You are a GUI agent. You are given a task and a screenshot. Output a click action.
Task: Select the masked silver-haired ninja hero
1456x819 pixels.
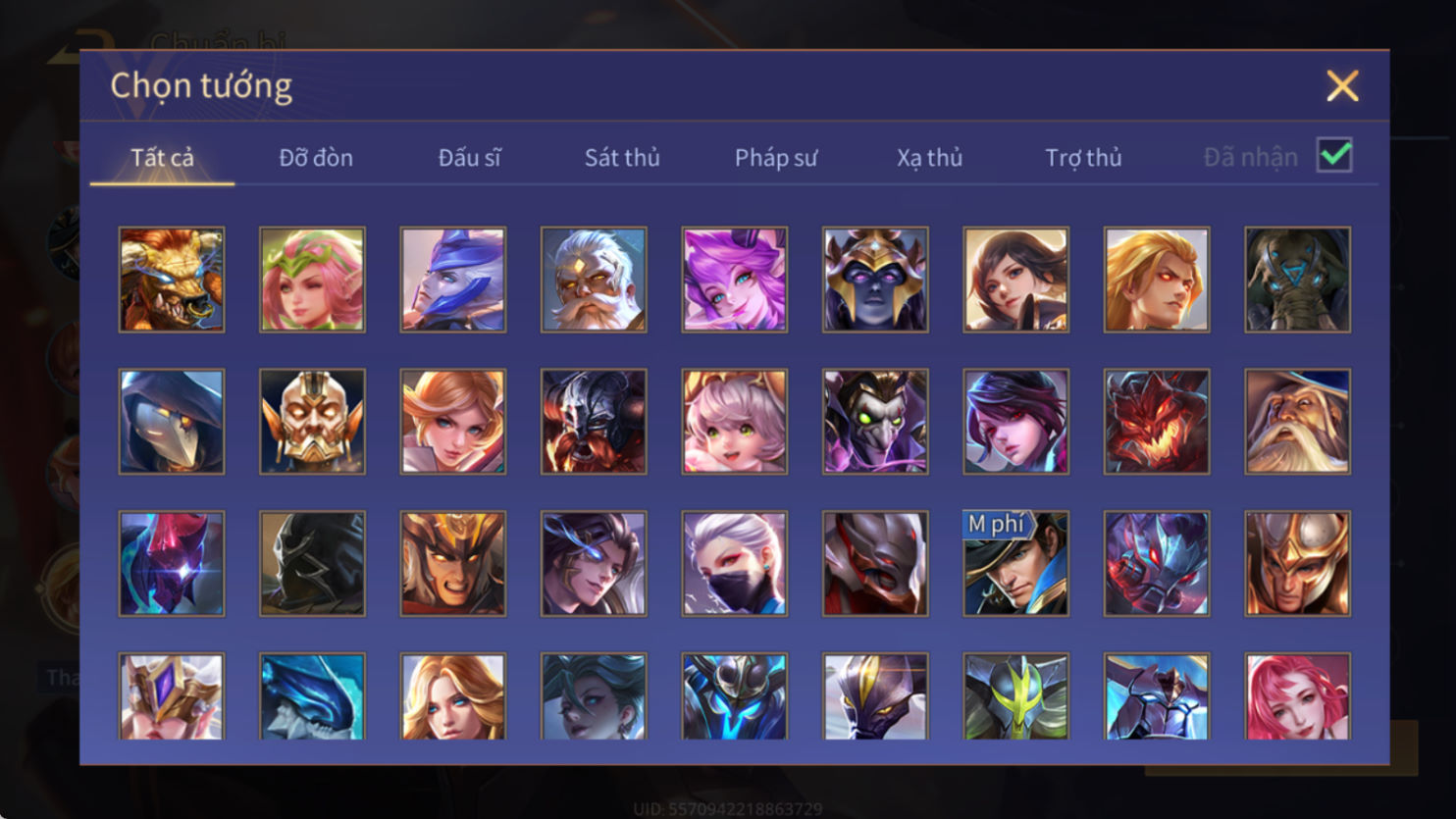(735, 564)
